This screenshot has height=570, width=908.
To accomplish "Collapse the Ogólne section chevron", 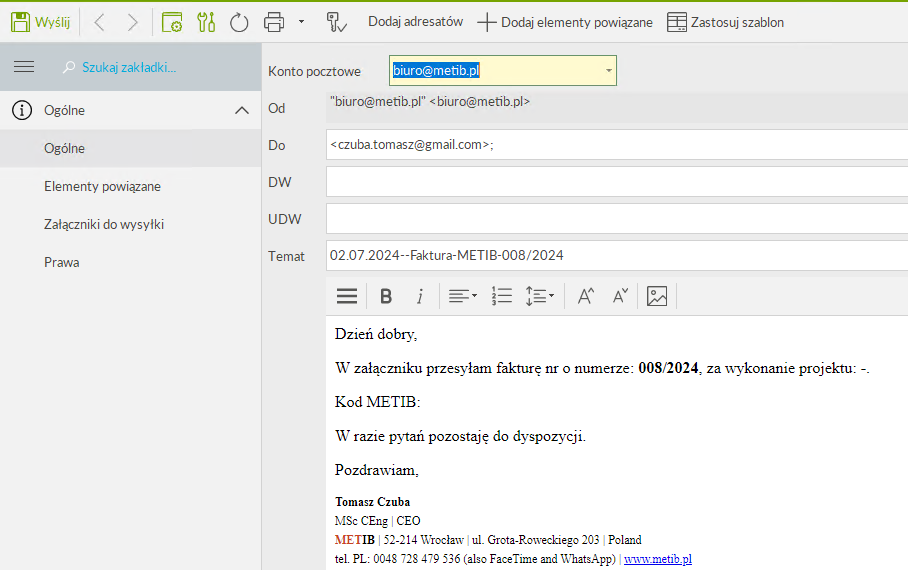I will 241,110.
